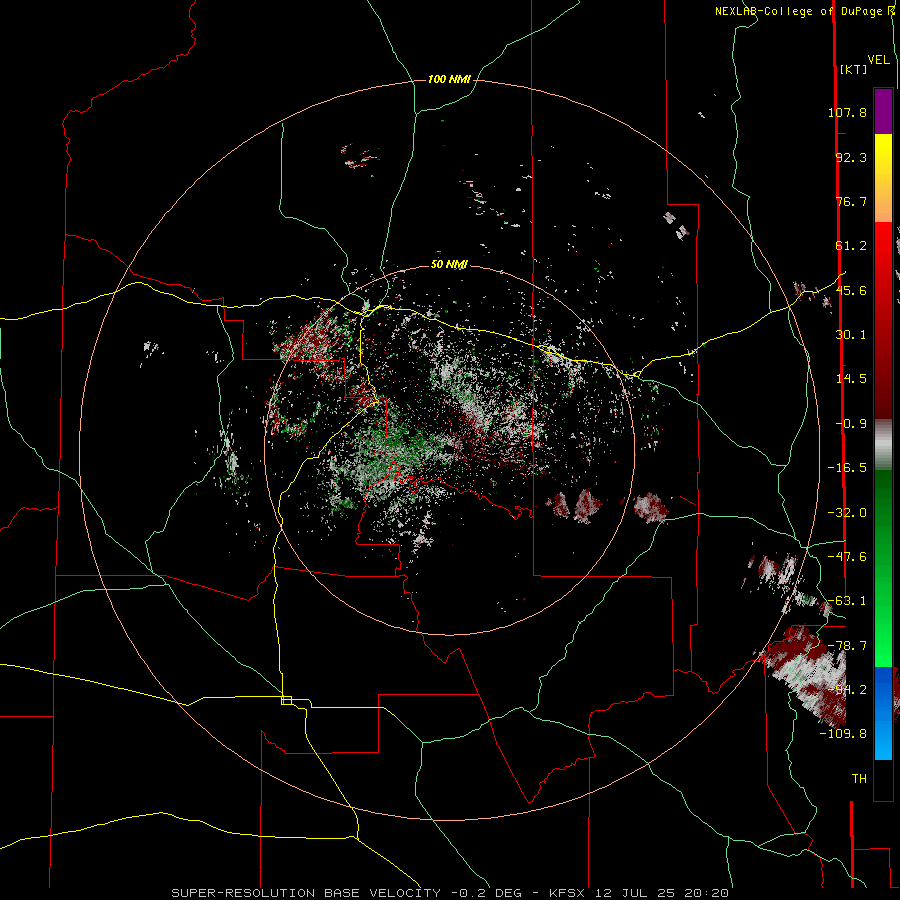This screenshot has width=900, height=900.
Task: Click the 107.8 velocity scale value
Action: [x=847, y=112]
